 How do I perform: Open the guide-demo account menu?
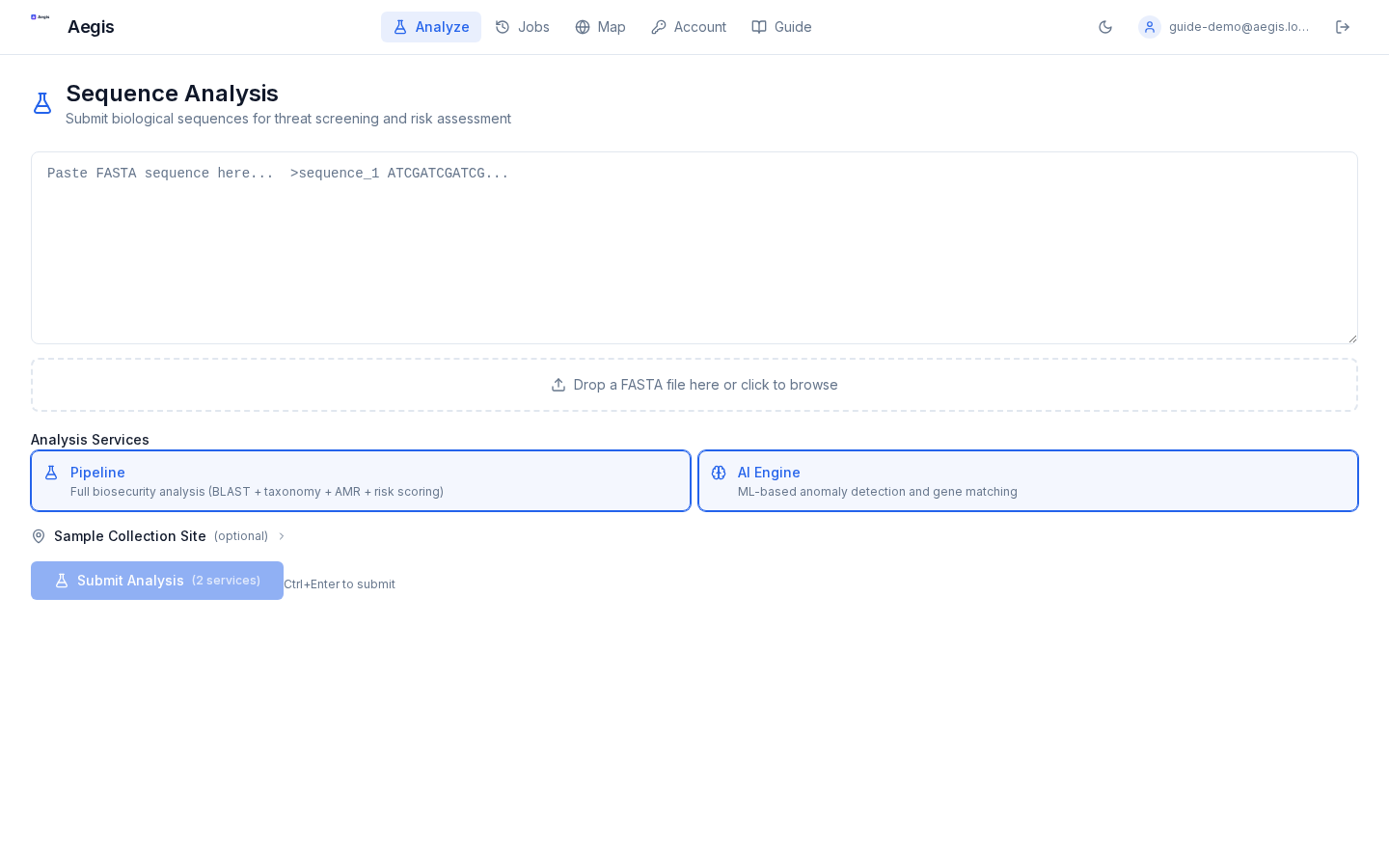pyautogui.click(x=1239, y=27)
